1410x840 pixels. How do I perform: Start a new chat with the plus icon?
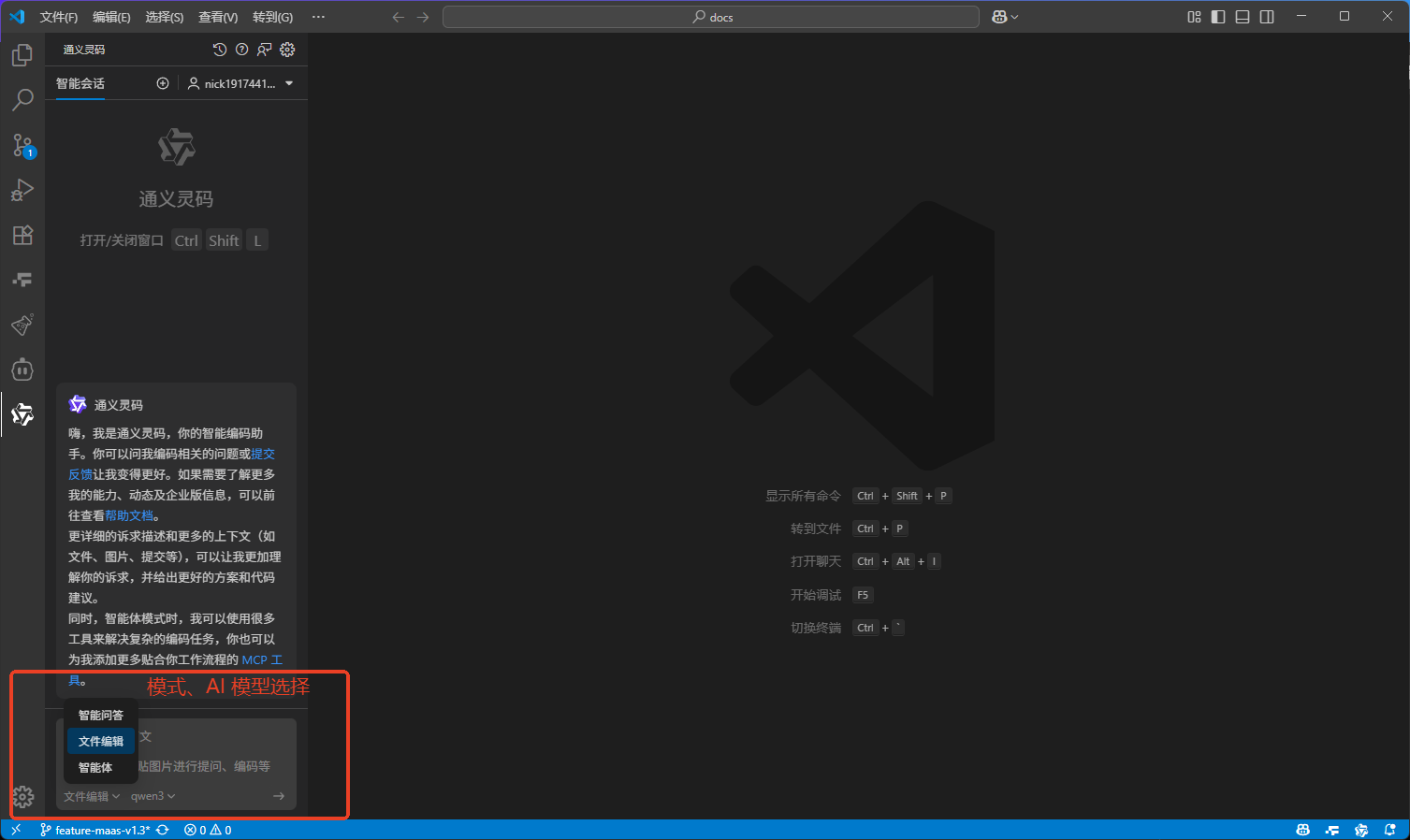[x=163, y=83]
